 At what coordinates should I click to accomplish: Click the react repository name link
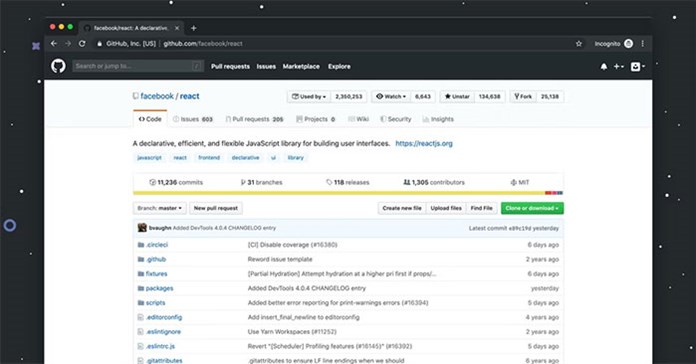point(190,96)
